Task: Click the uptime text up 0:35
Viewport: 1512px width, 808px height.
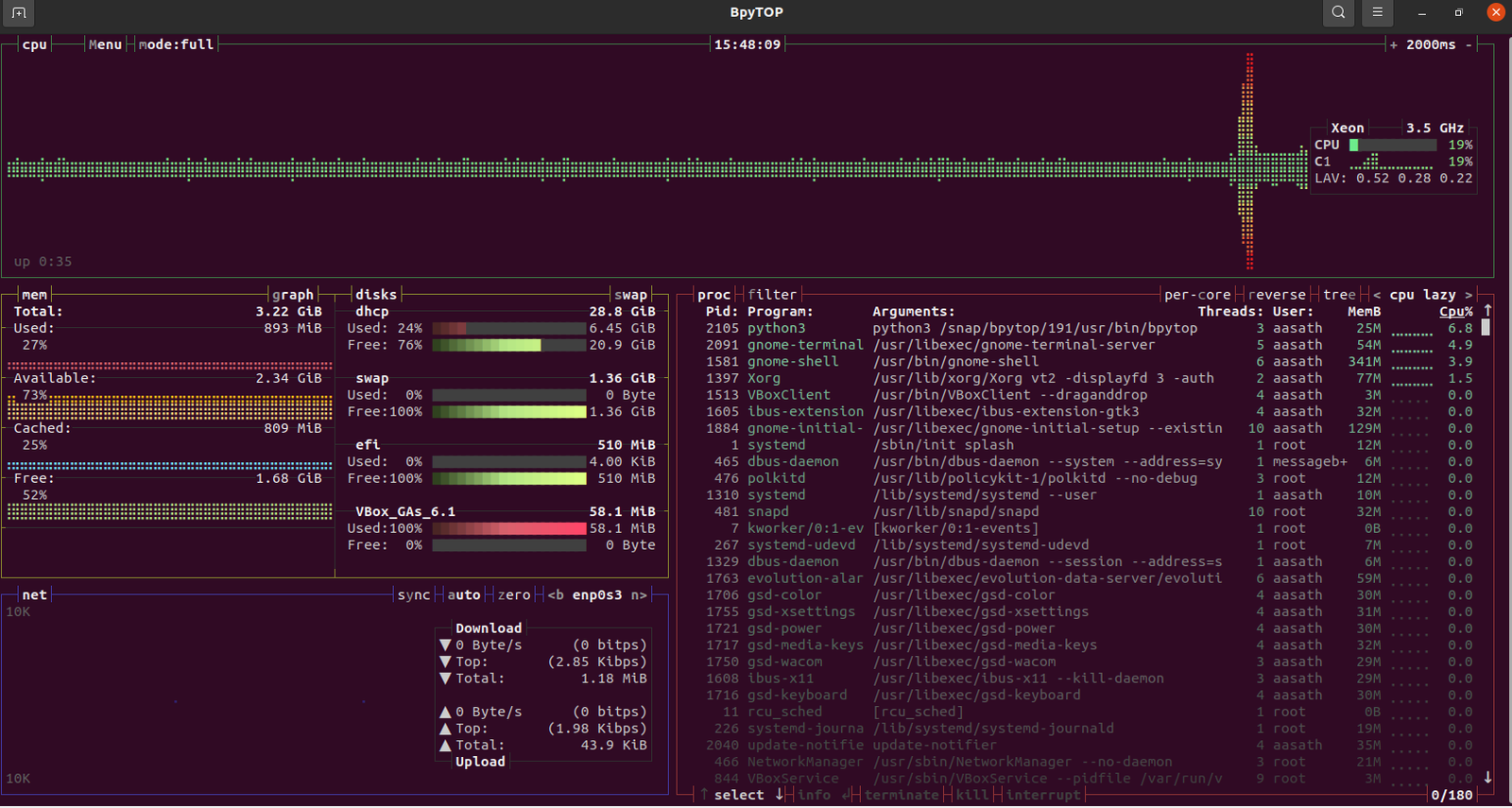Action: (43, 262)
